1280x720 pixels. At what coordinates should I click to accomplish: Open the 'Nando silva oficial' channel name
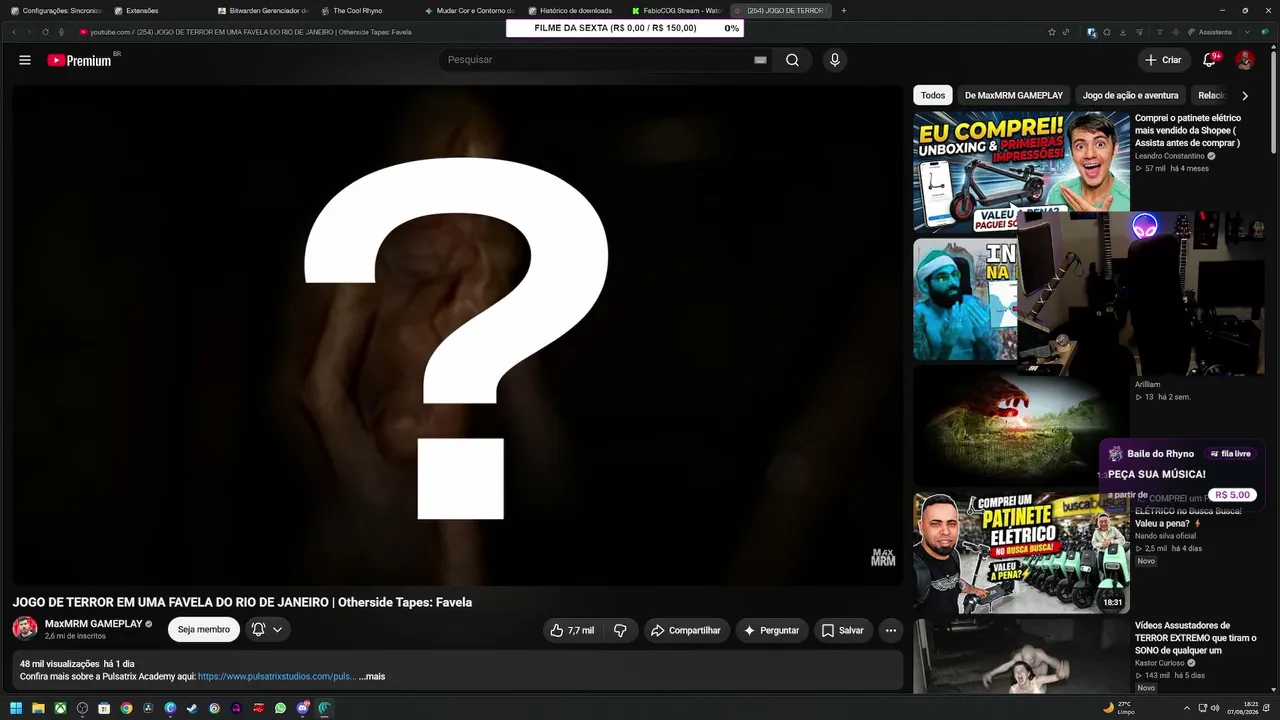tap(1165, 536)
